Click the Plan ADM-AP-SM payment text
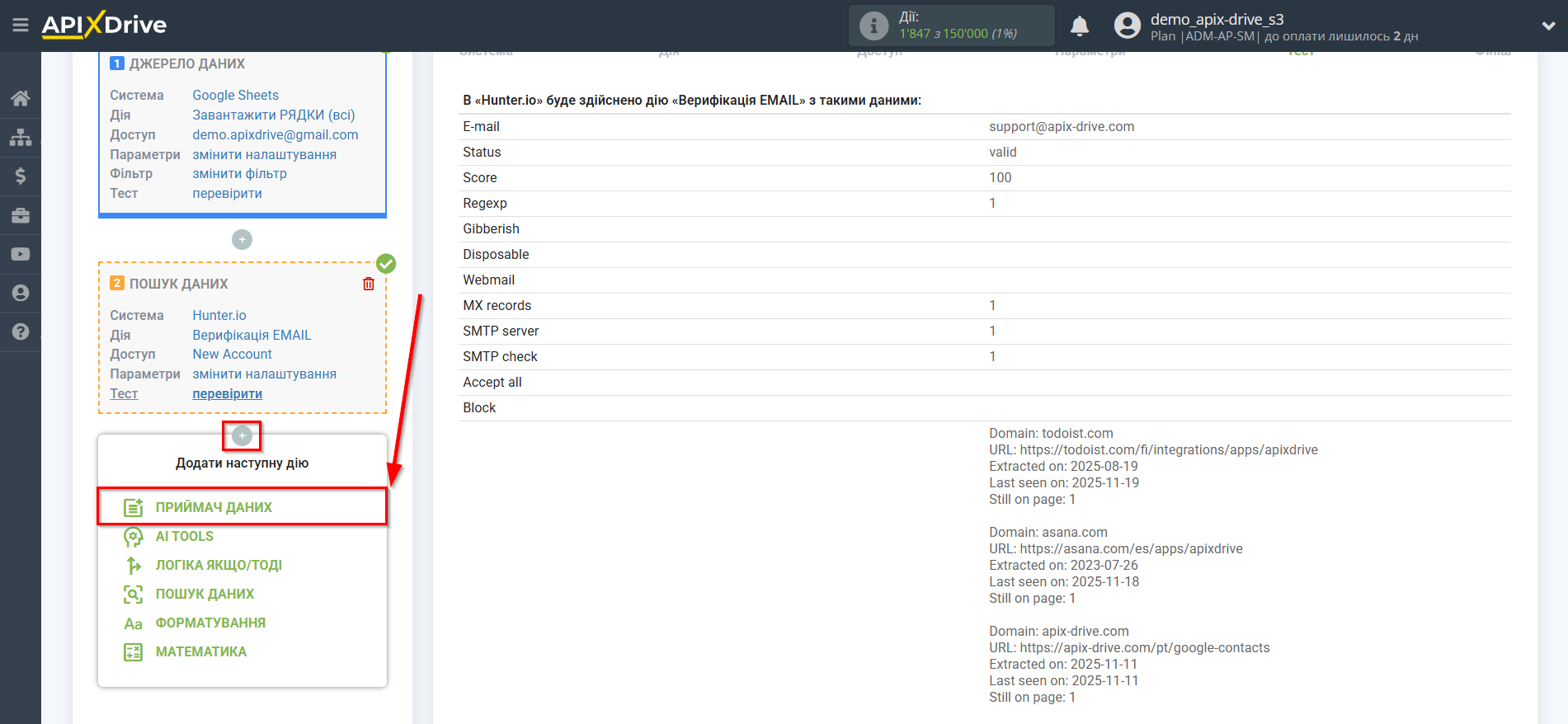Viewport: 1568px width, 724px height. tap(1284, 36)
